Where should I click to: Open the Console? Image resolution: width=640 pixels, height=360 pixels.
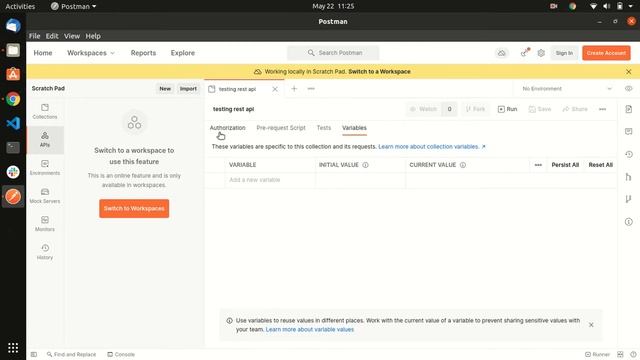pyautogui.click(x=121, y=354)
